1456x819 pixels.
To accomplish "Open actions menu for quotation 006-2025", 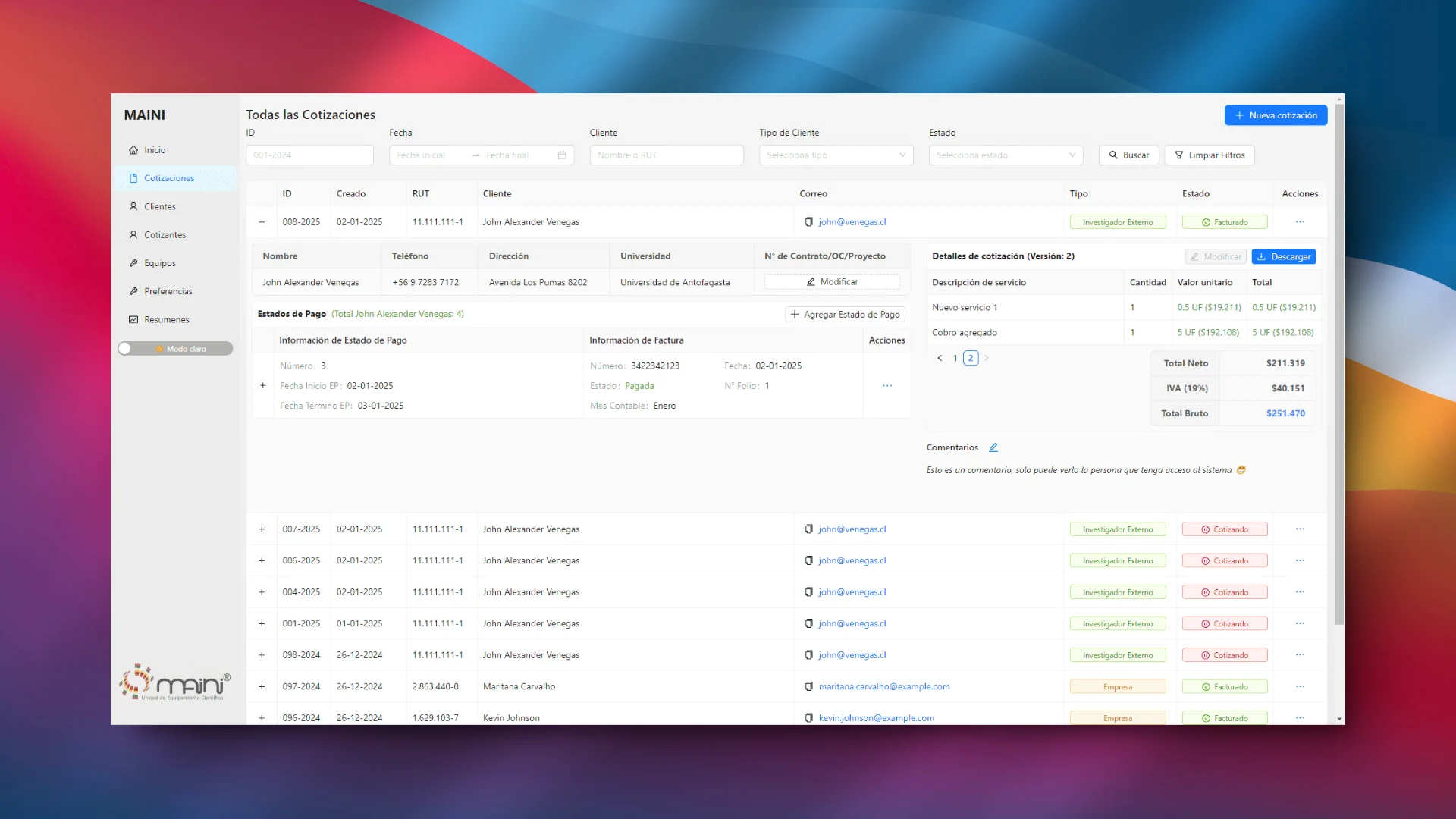I will tap(1300, 560).
